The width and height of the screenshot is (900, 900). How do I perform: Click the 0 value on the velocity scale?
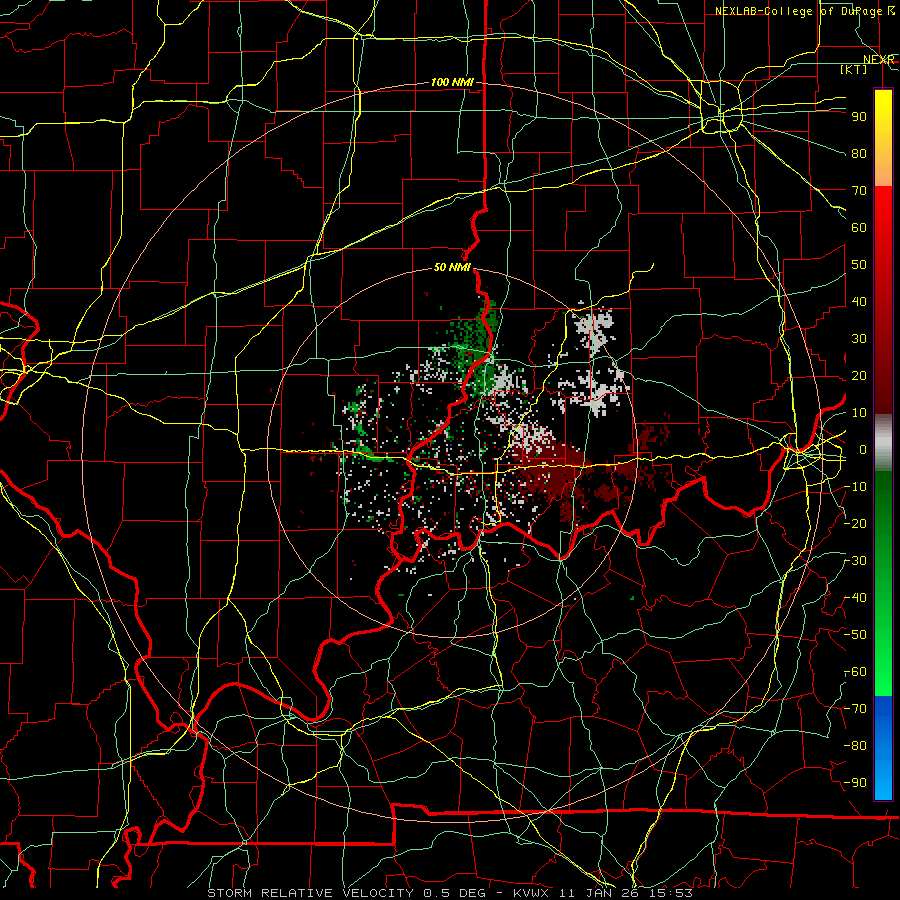pyautogui.click(x=863, y=449)
